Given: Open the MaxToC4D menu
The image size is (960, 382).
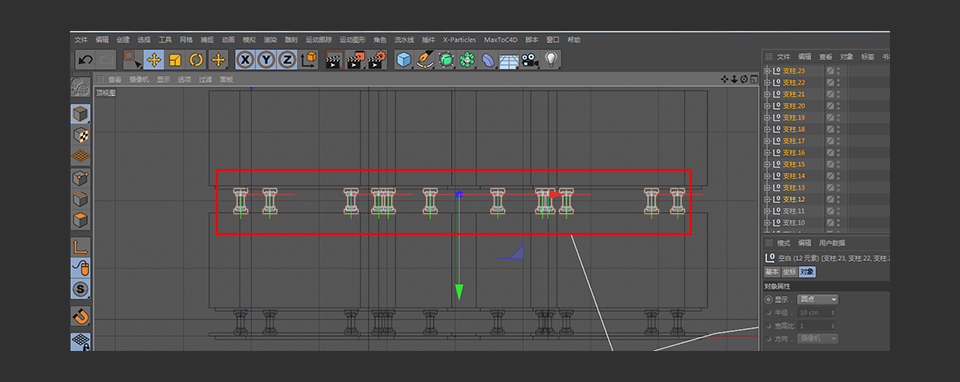Looking at the screenshot, I should 500,40.
